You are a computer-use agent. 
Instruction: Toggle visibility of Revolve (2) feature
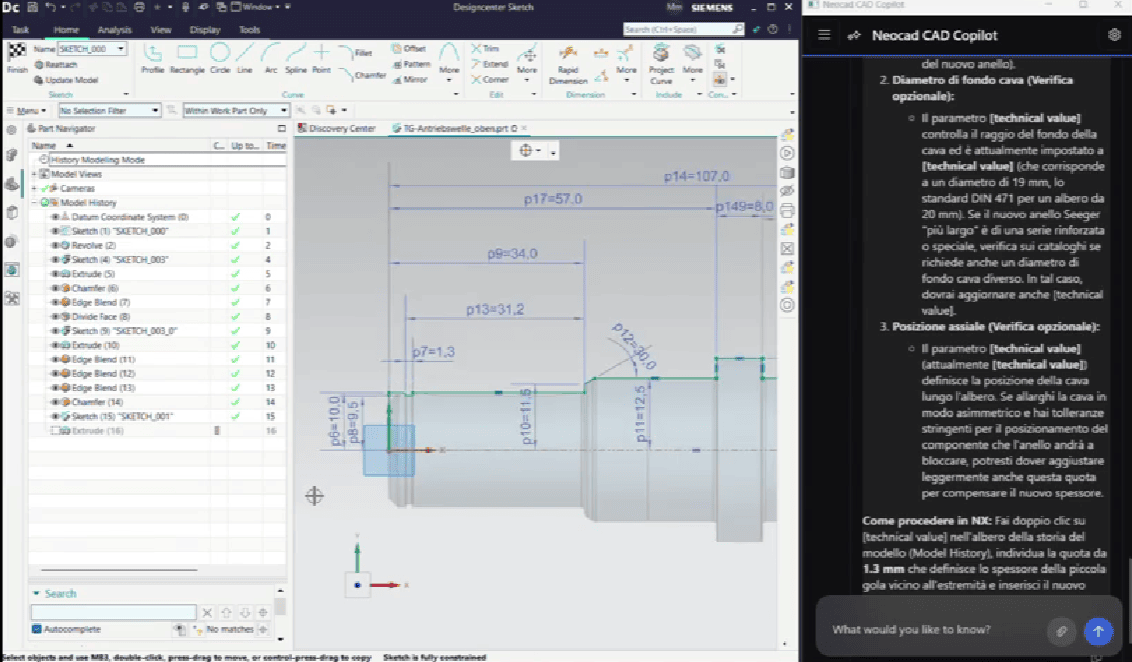[x=55, y=245]
